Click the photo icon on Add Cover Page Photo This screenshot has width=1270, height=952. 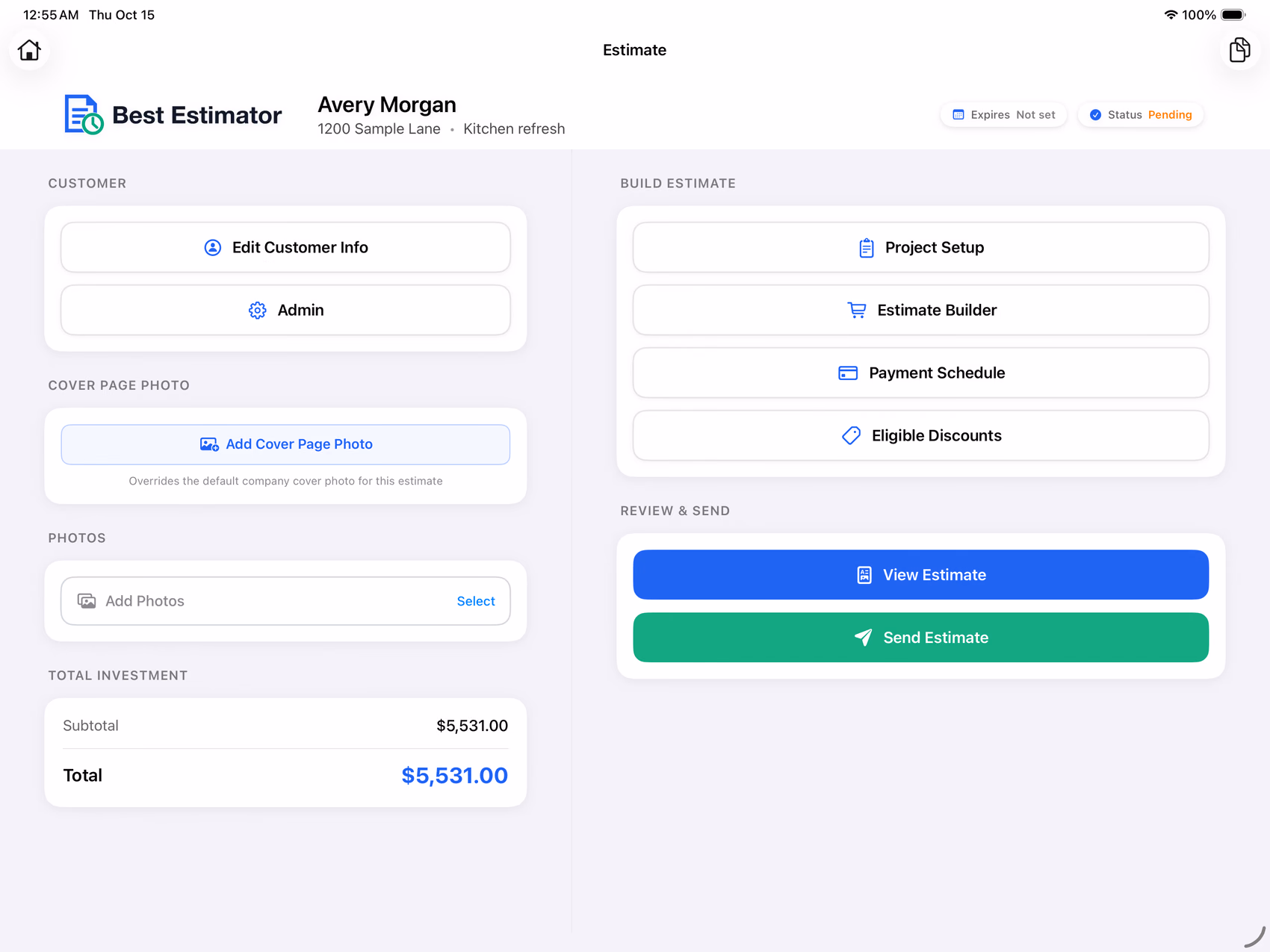(209, 444)
